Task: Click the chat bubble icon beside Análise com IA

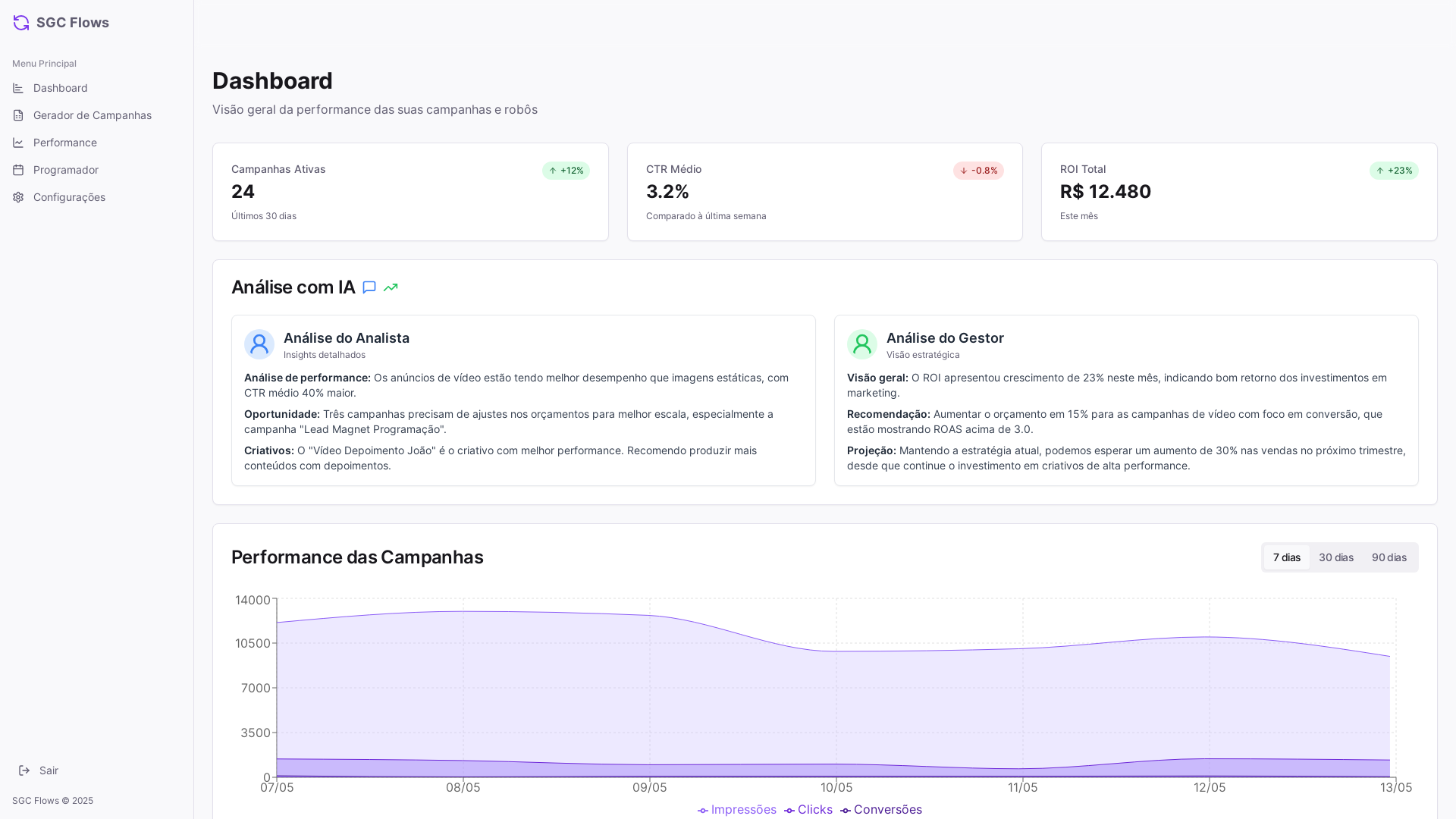Action: pos(369,287)
